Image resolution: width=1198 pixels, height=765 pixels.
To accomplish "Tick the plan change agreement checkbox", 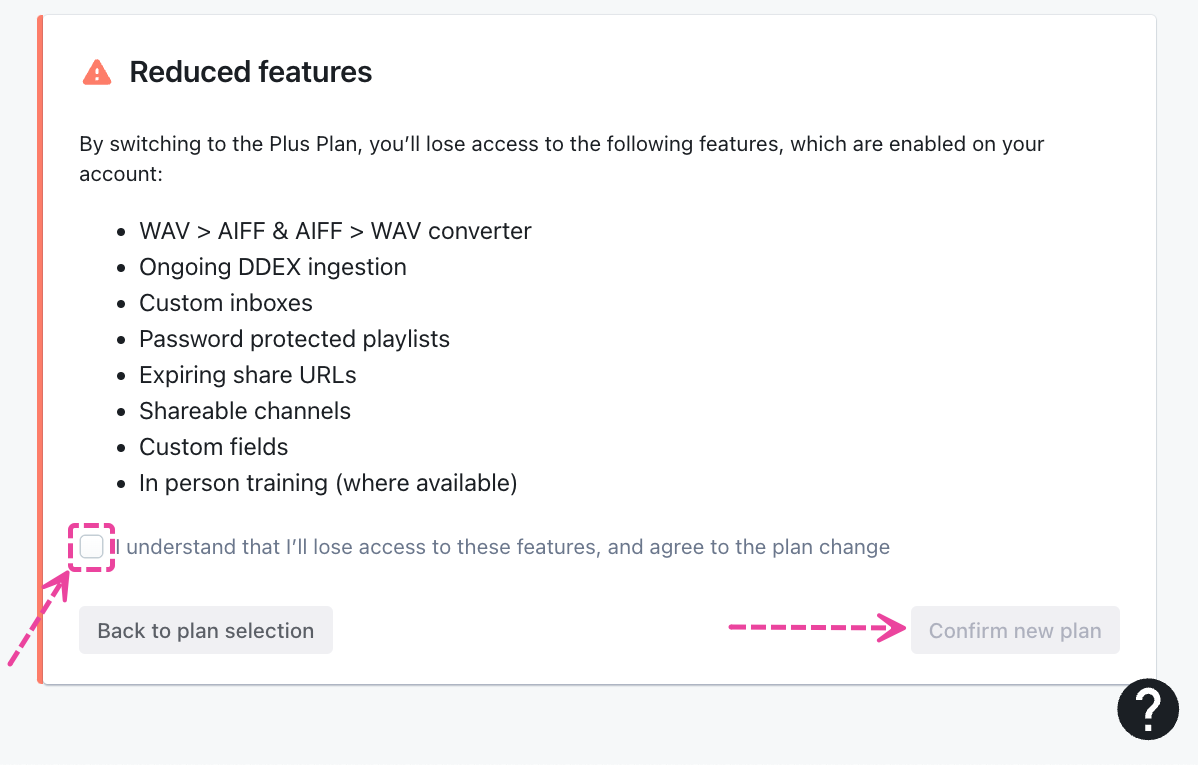I will click(x=91, y=547).
